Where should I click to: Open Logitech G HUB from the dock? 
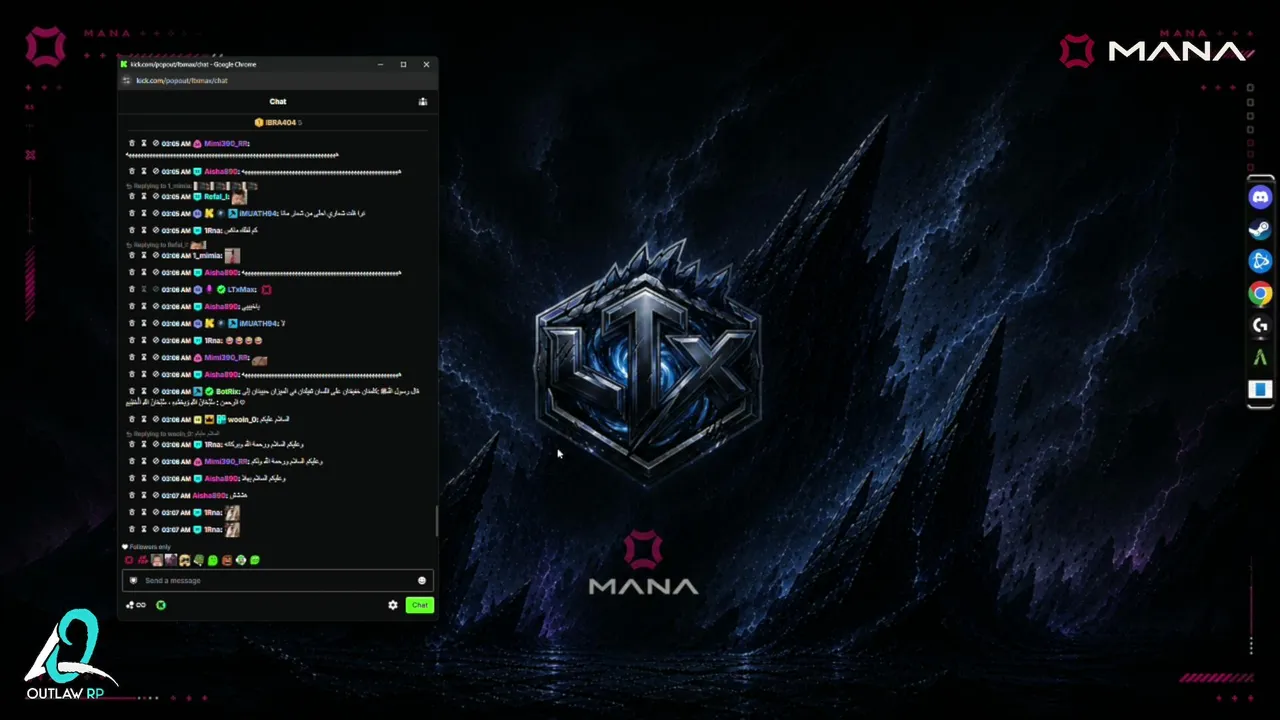[1260, 325]
